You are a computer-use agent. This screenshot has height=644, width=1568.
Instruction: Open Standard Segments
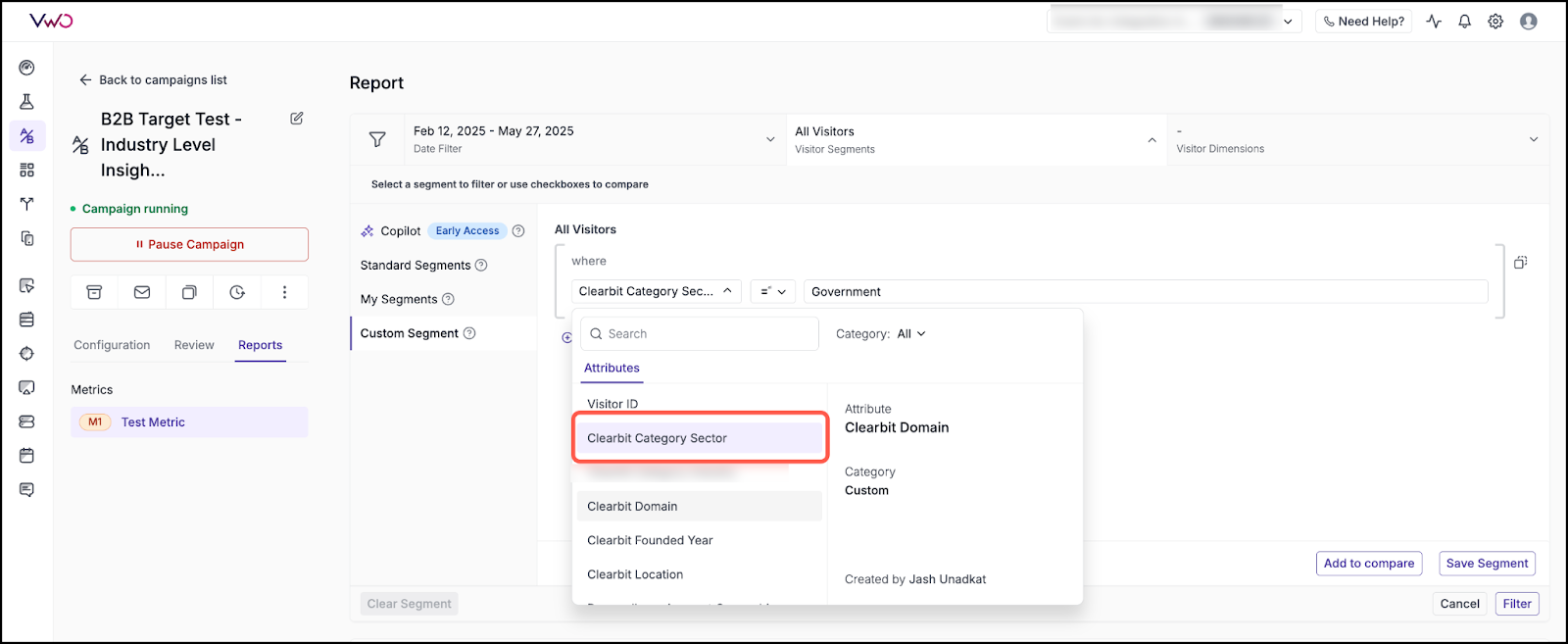(x=416, y=266)
